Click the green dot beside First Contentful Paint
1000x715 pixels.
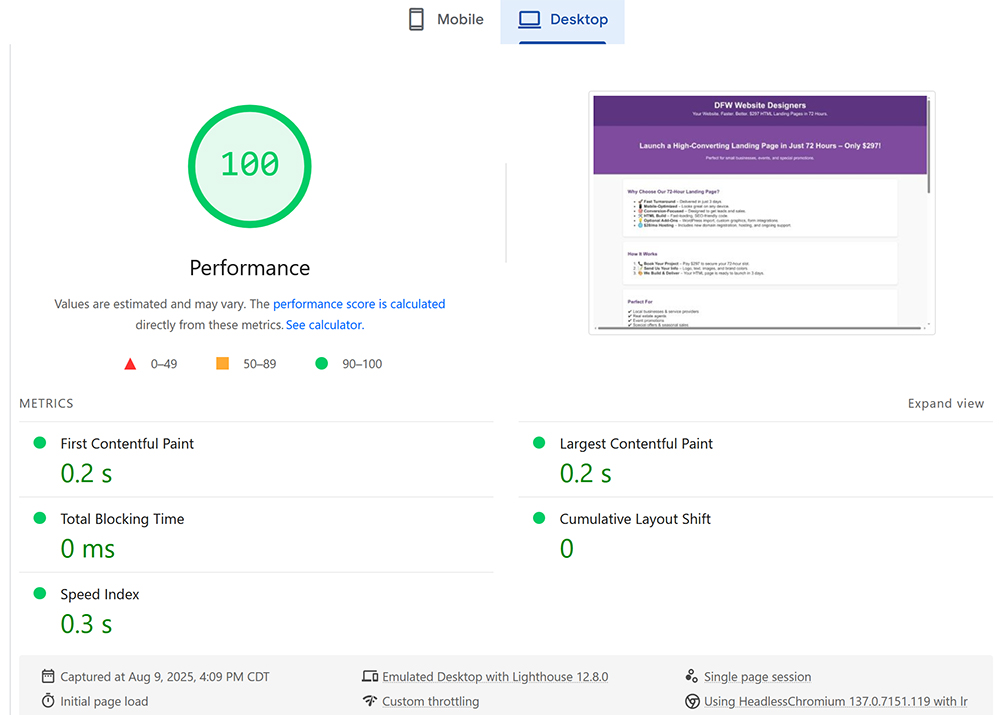pos(38,442)
